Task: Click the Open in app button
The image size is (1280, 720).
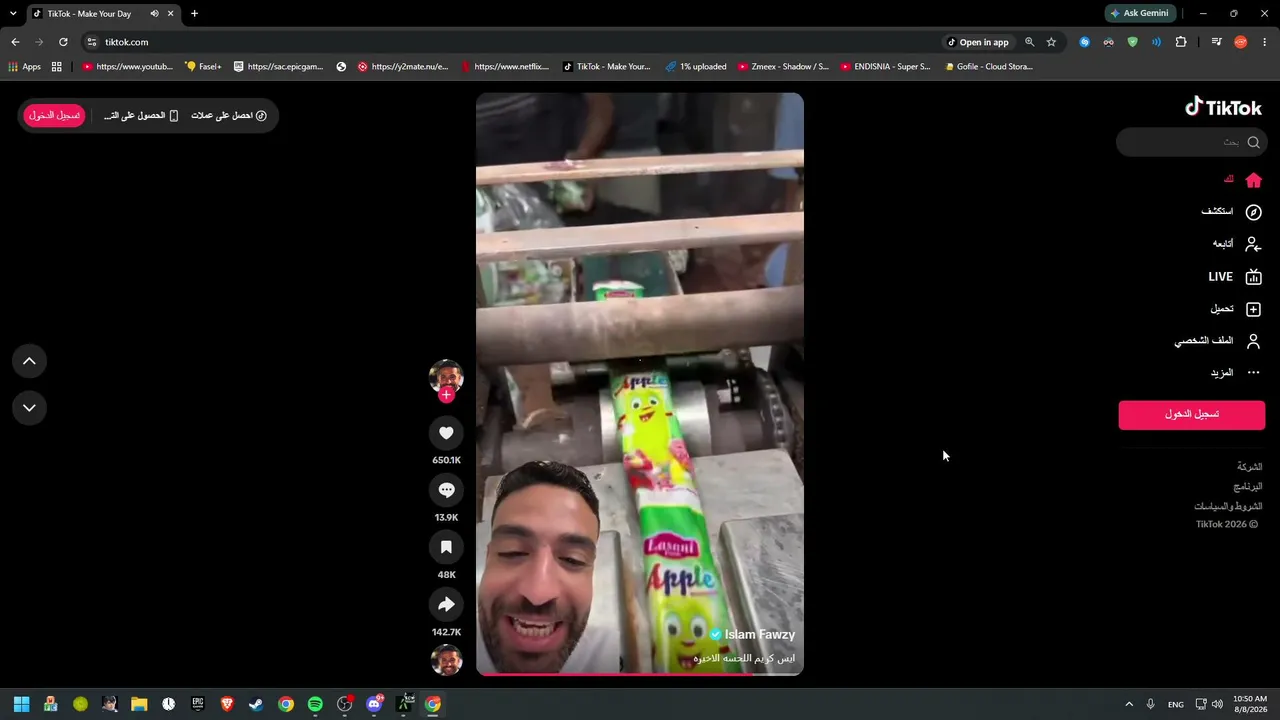Action: click(x=979, y=42)
